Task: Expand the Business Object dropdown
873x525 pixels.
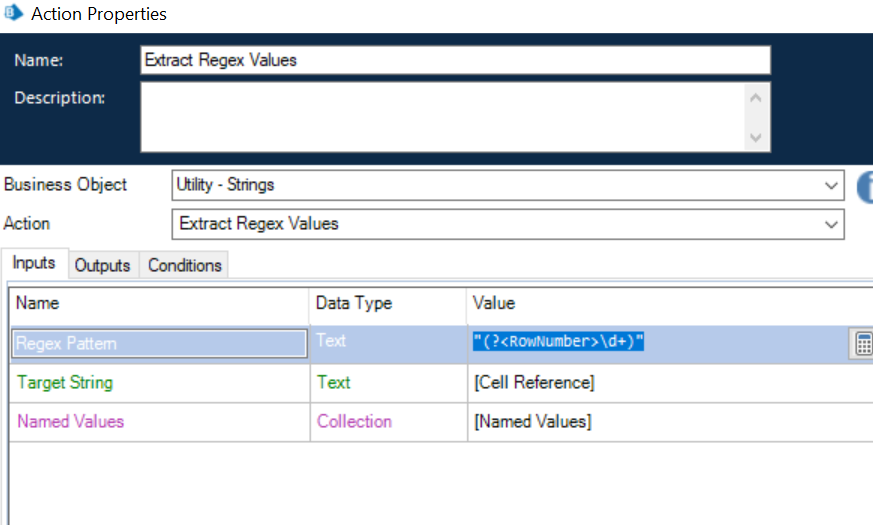Action: tap(832, 186)
